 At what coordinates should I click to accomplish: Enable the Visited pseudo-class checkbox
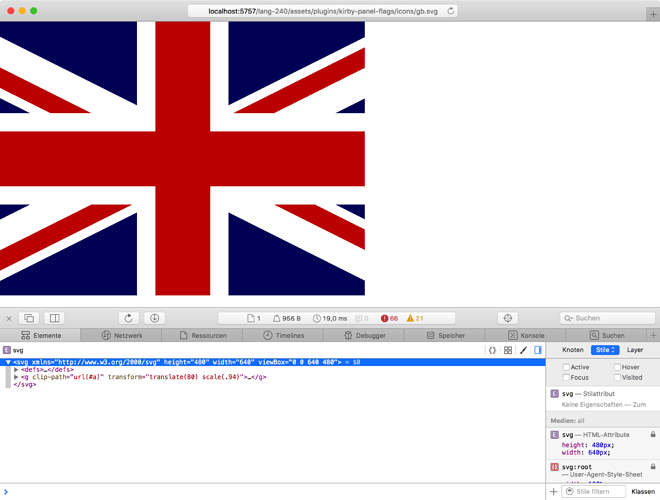(617, 378)
